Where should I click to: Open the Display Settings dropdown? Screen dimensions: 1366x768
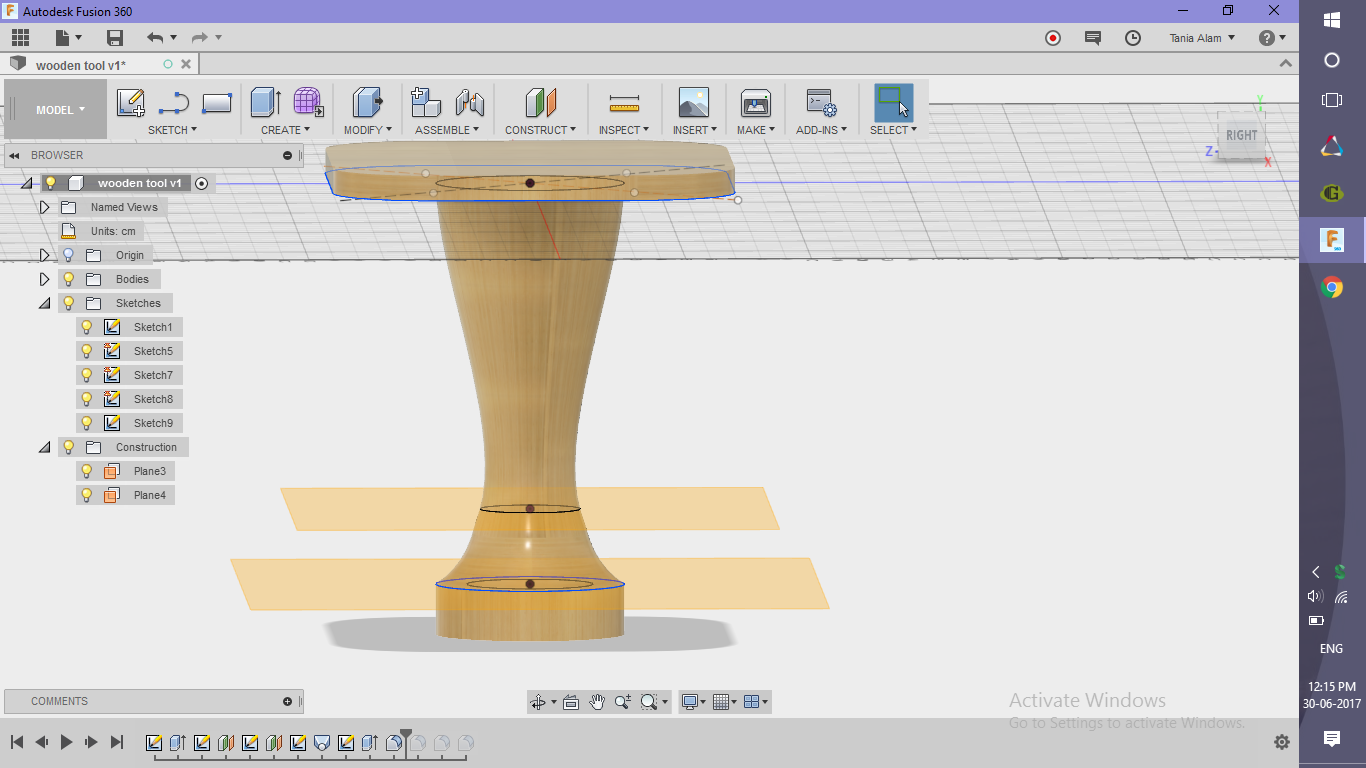693,702
